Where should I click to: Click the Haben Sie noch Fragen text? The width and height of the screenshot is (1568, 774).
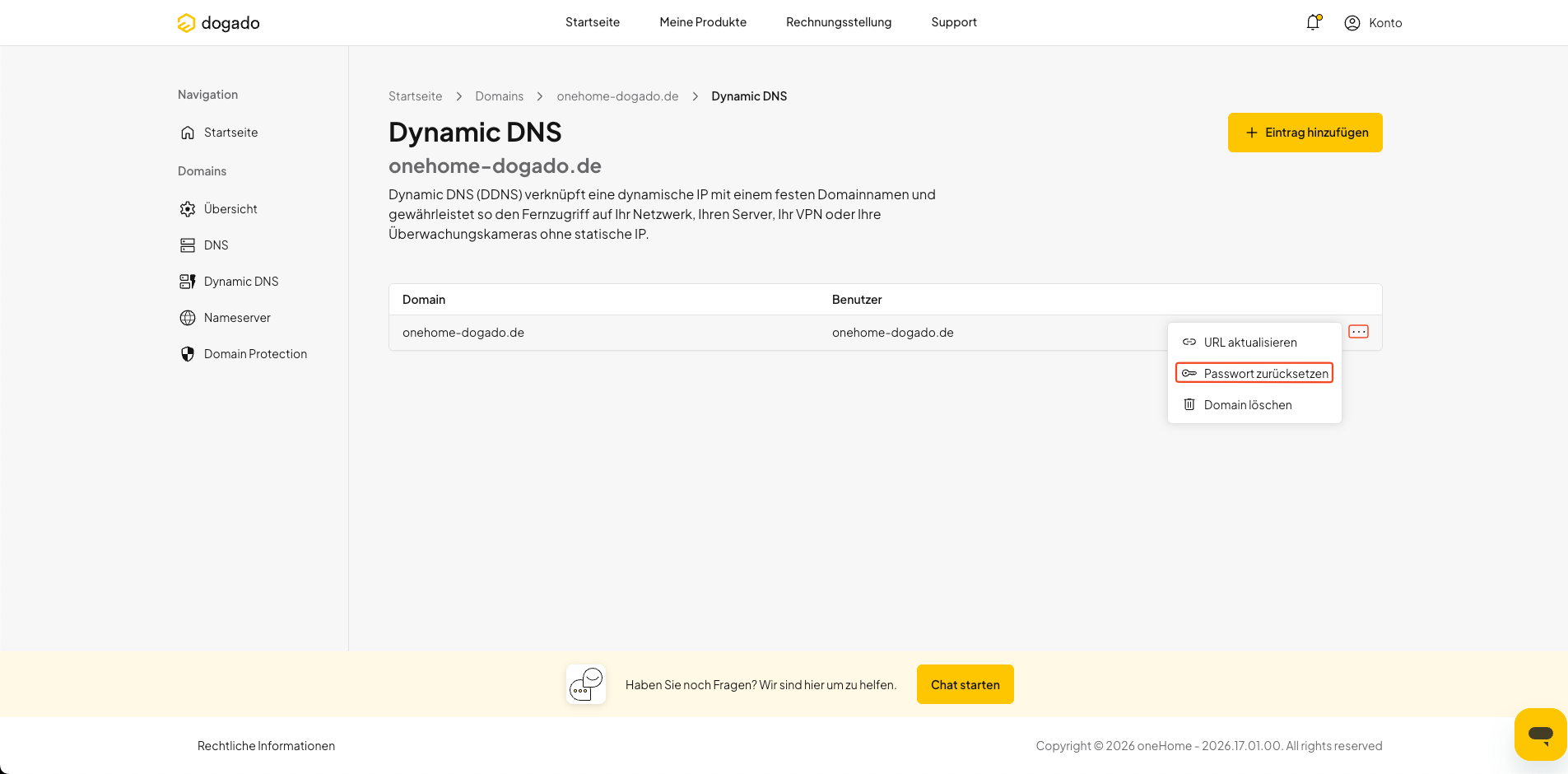tap(761, 685)
